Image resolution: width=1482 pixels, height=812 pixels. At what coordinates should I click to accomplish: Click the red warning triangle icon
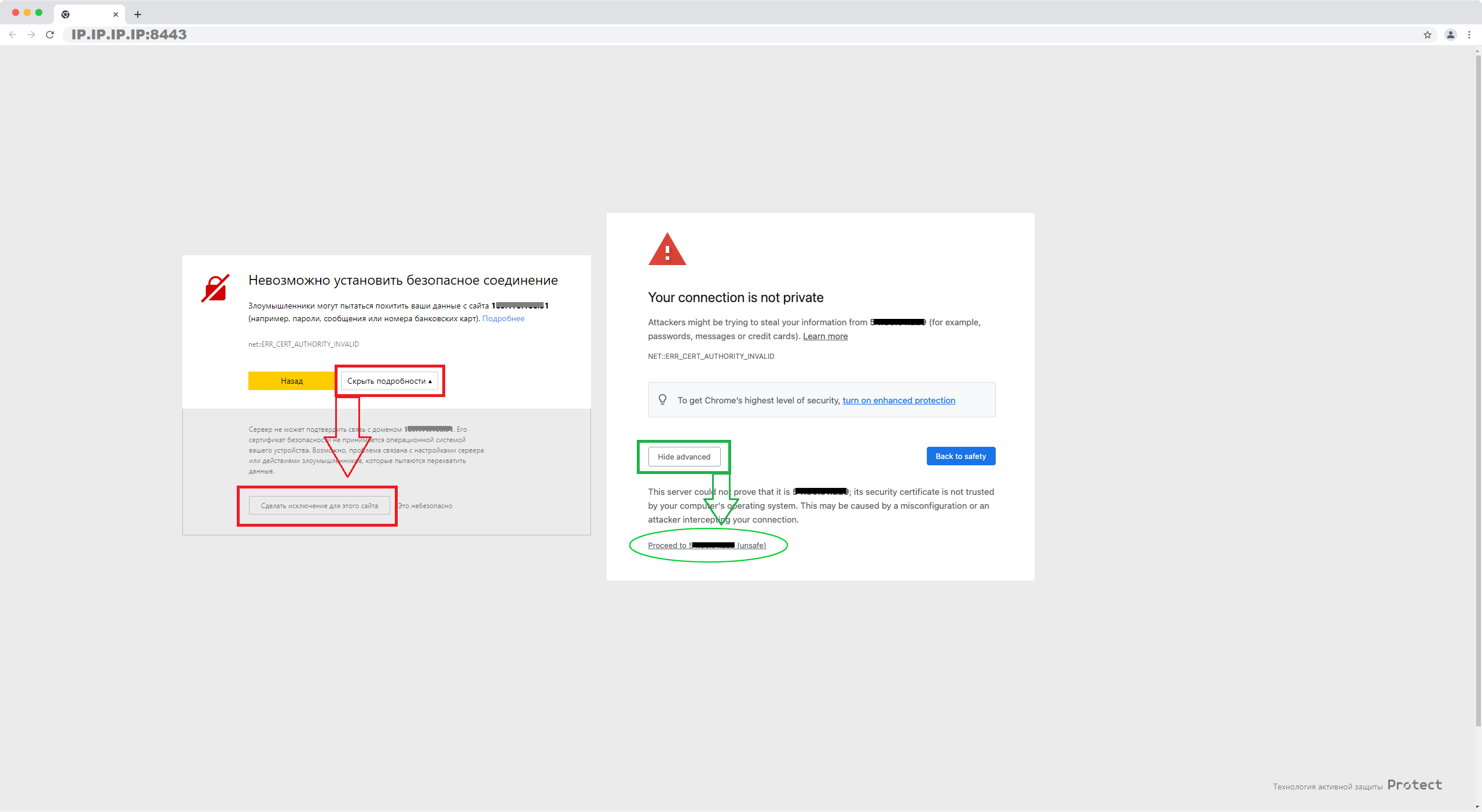(667, 249)
